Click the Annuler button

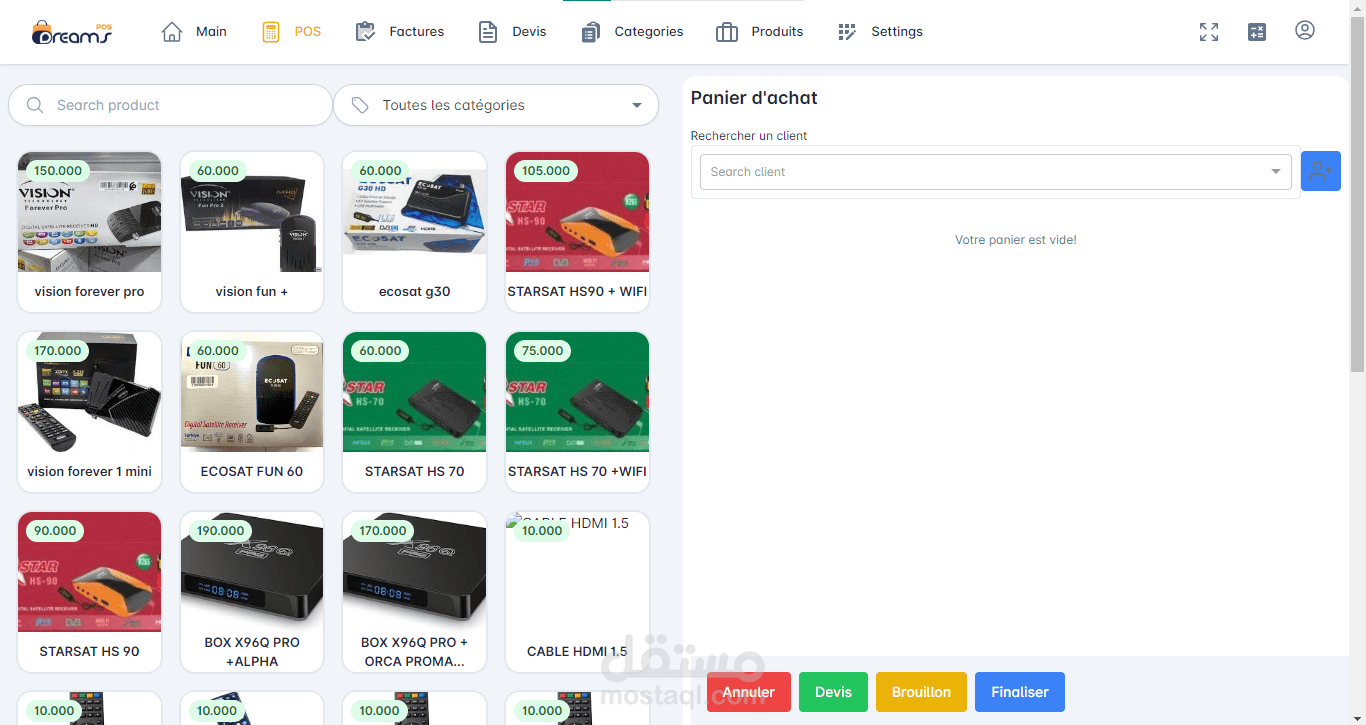click(x=749, y=692)
